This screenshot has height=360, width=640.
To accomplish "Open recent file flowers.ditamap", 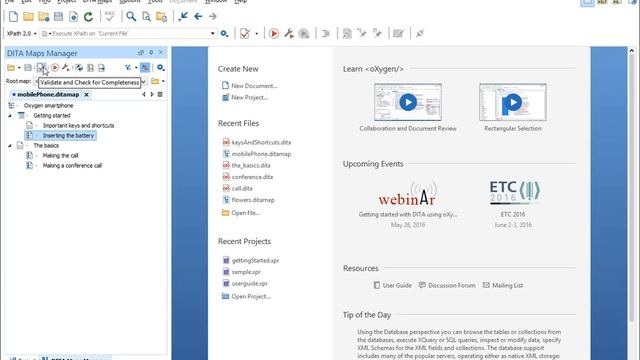I will tap(253, 200).
